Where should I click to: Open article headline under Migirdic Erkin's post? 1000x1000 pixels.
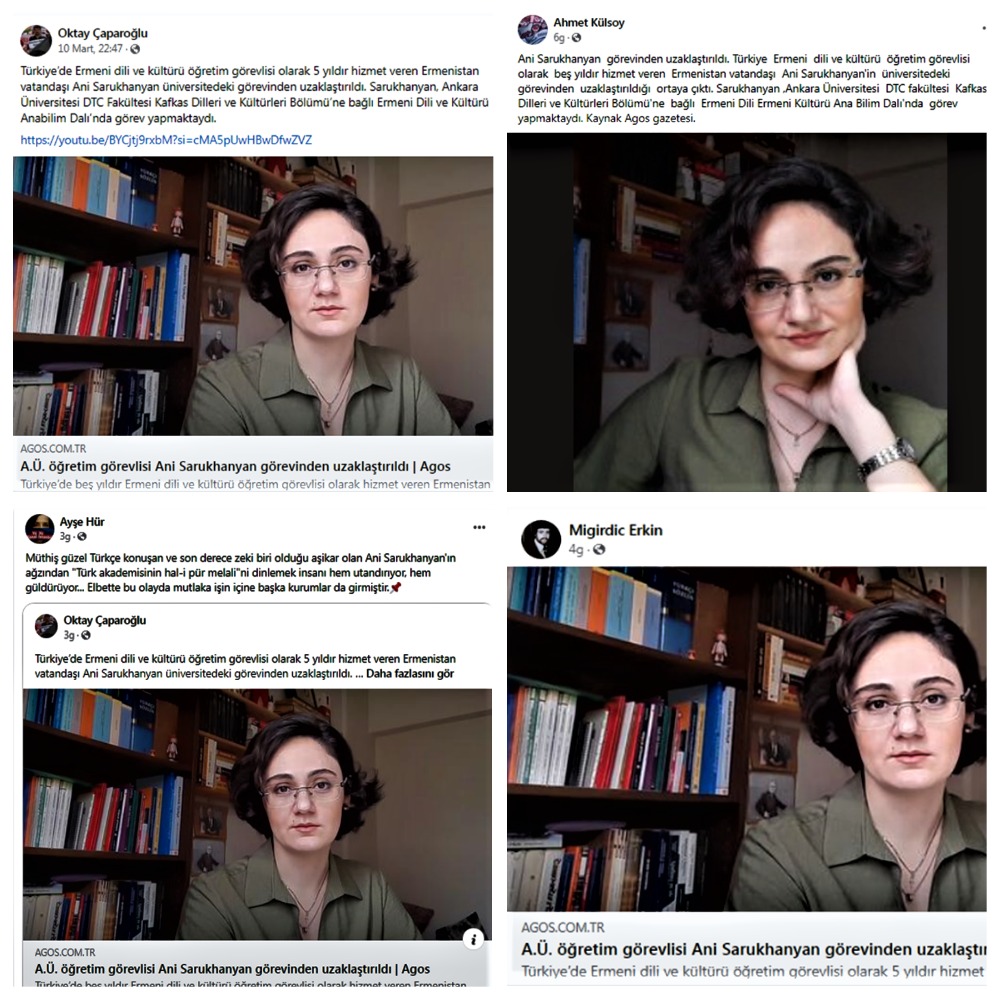[754, 949]
